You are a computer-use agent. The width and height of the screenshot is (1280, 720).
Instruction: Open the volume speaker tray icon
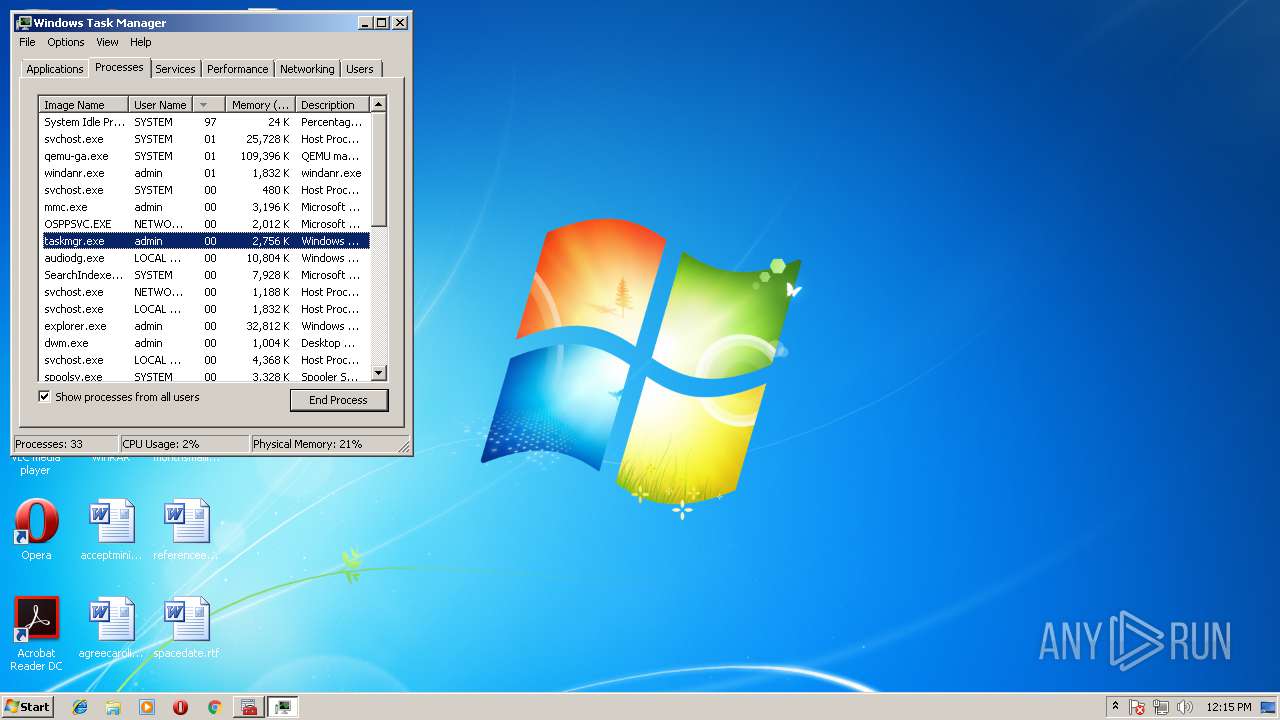tap(1185, 707)
